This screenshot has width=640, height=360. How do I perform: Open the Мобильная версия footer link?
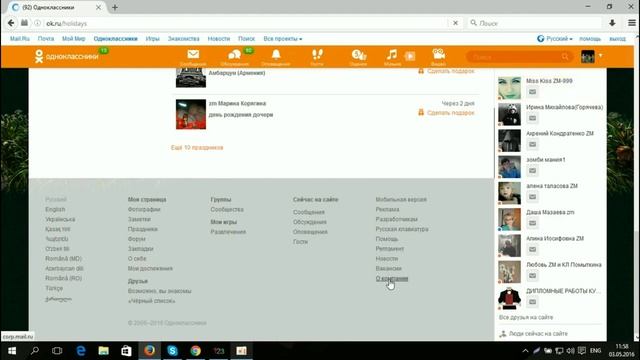(x=401, y=200)
